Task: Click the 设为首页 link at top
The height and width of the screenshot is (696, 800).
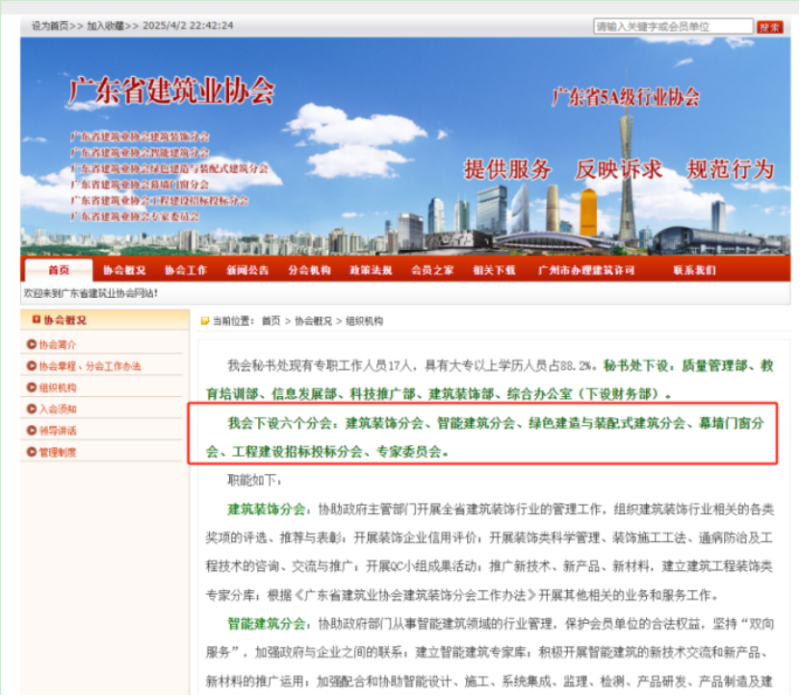Action: (50, 26)
